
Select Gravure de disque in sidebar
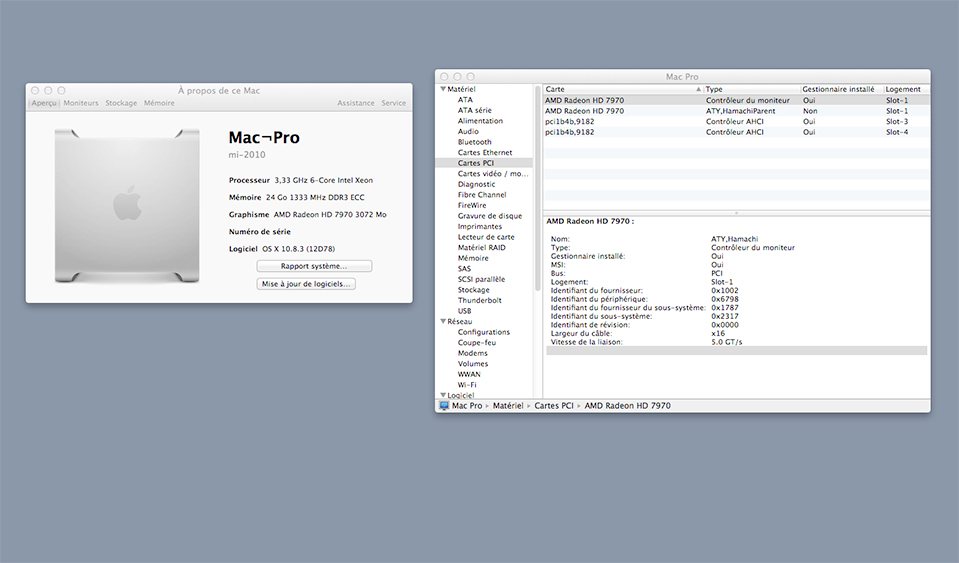[x=490, y=216]
